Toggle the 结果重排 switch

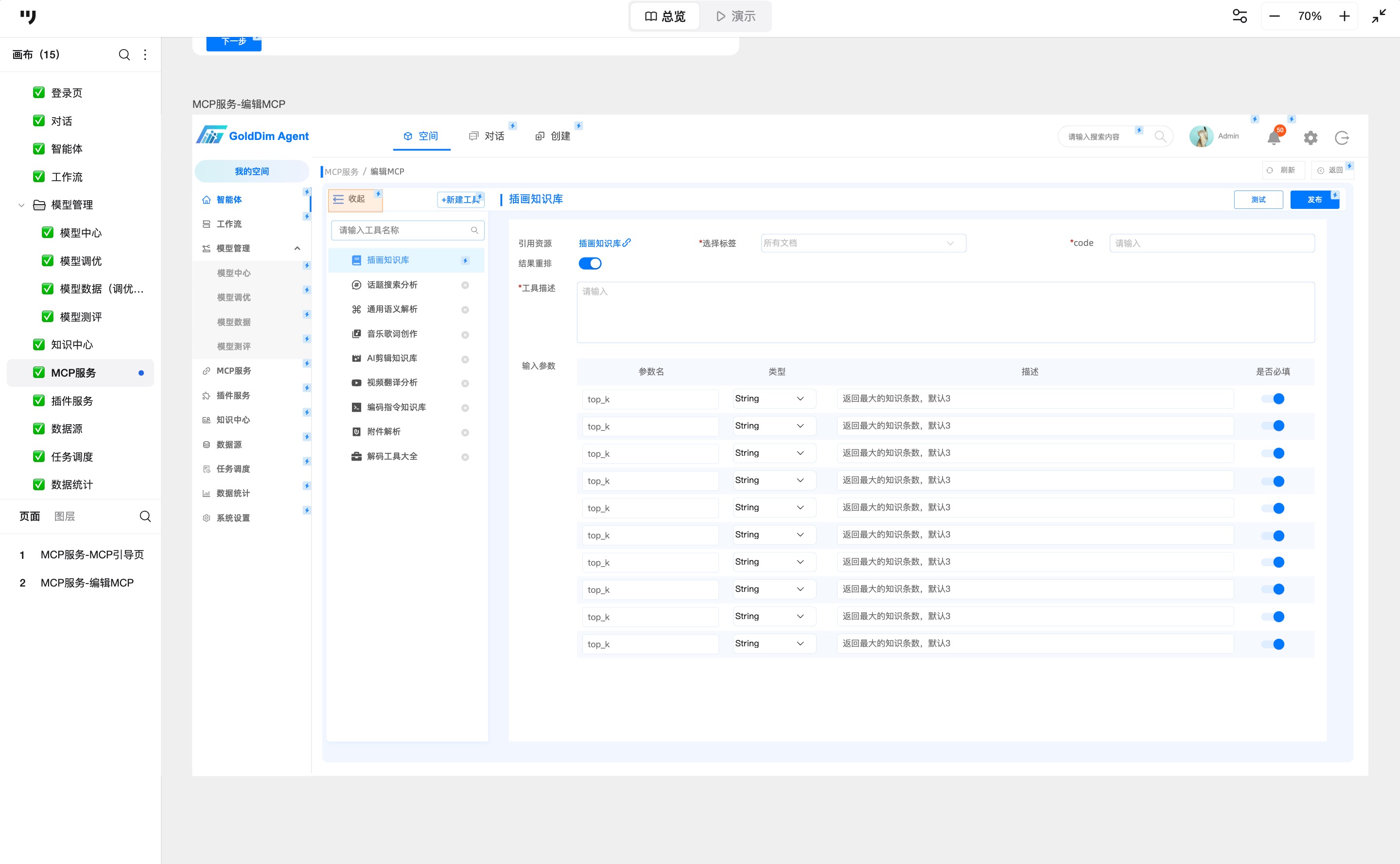tap(589, 263)
